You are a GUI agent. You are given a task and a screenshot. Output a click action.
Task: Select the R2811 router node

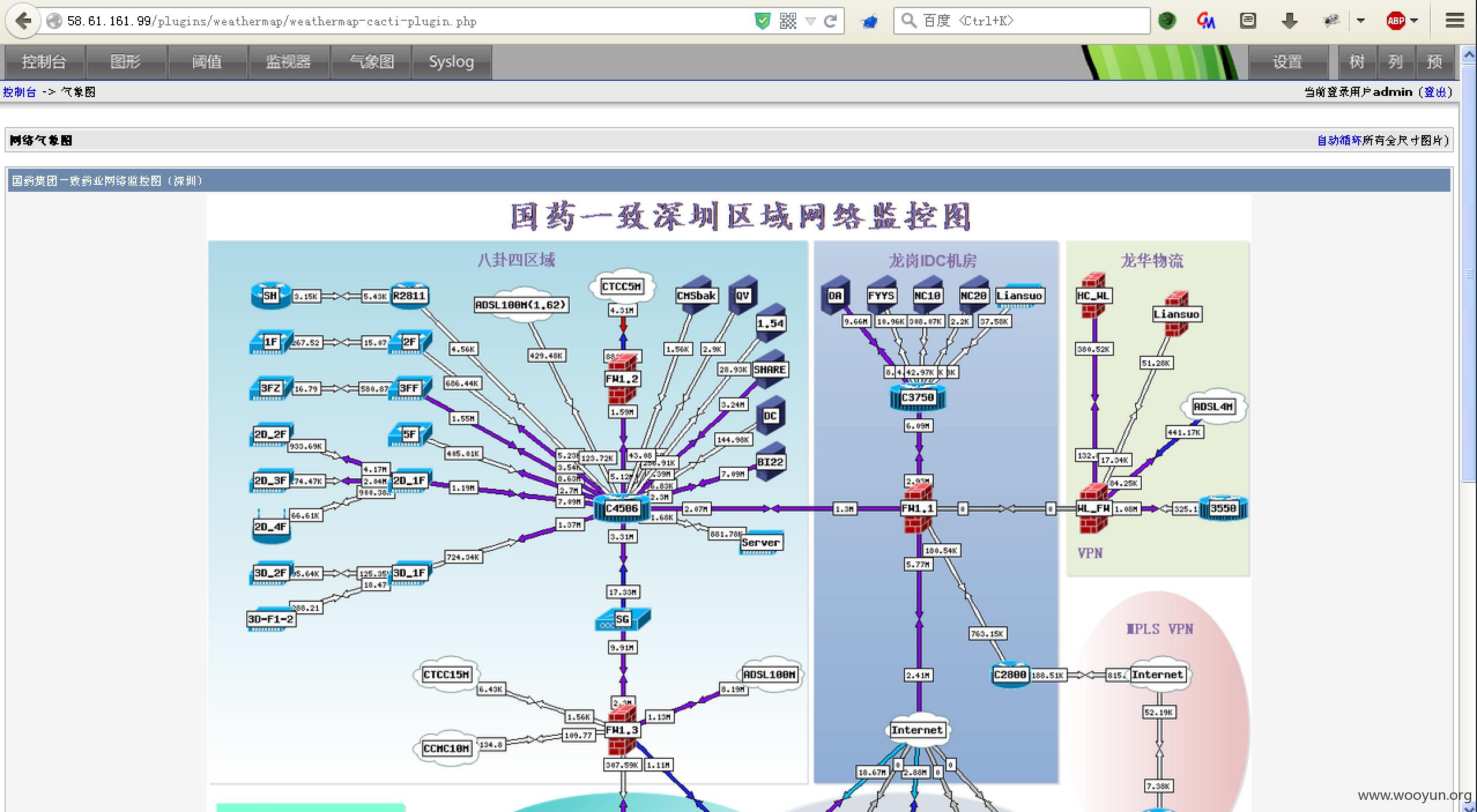pos(409,296)
